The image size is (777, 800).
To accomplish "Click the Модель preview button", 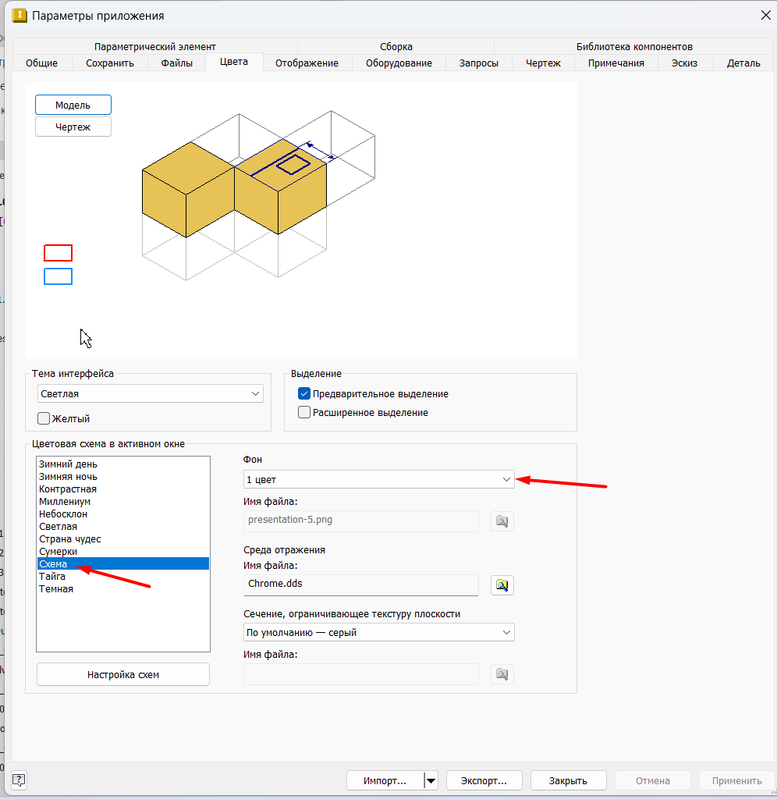I will pos(73,105).
